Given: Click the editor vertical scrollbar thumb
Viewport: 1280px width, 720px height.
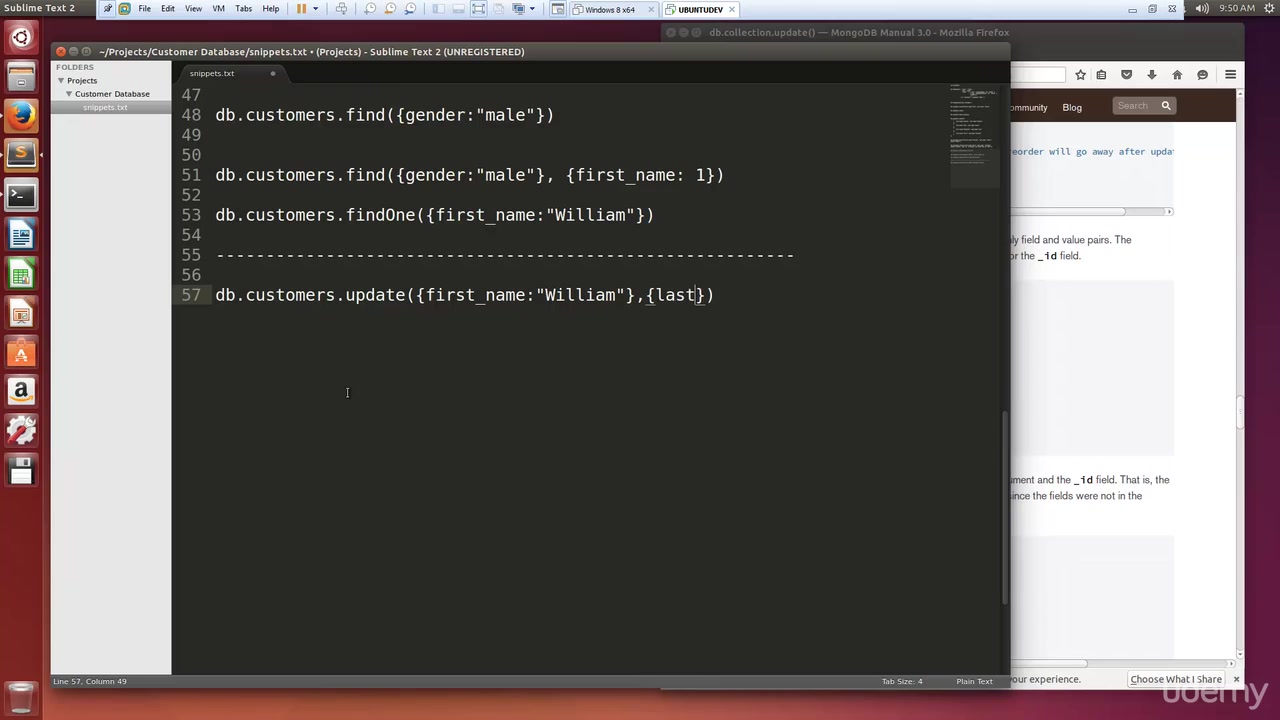Looking at the screenshot, I should pyautogui.click(x=1005, y=507).
